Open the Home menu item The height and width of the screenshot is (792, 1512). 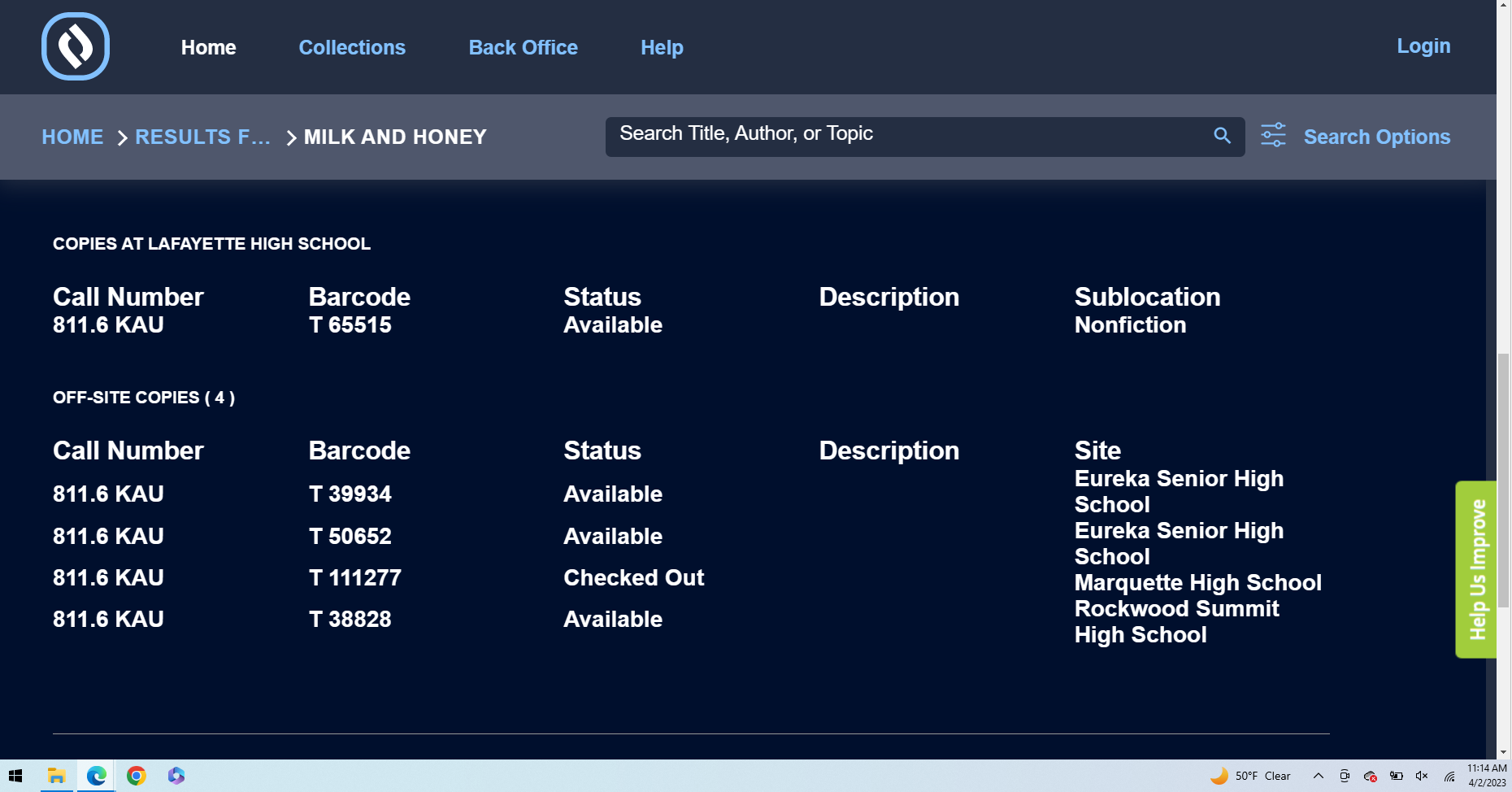[208, 47]
